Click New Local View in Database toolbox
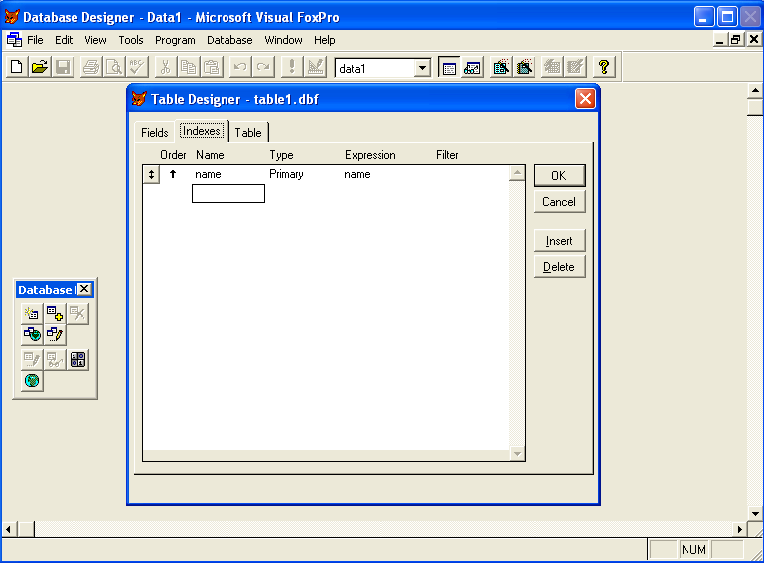 (x=55, y=335)
